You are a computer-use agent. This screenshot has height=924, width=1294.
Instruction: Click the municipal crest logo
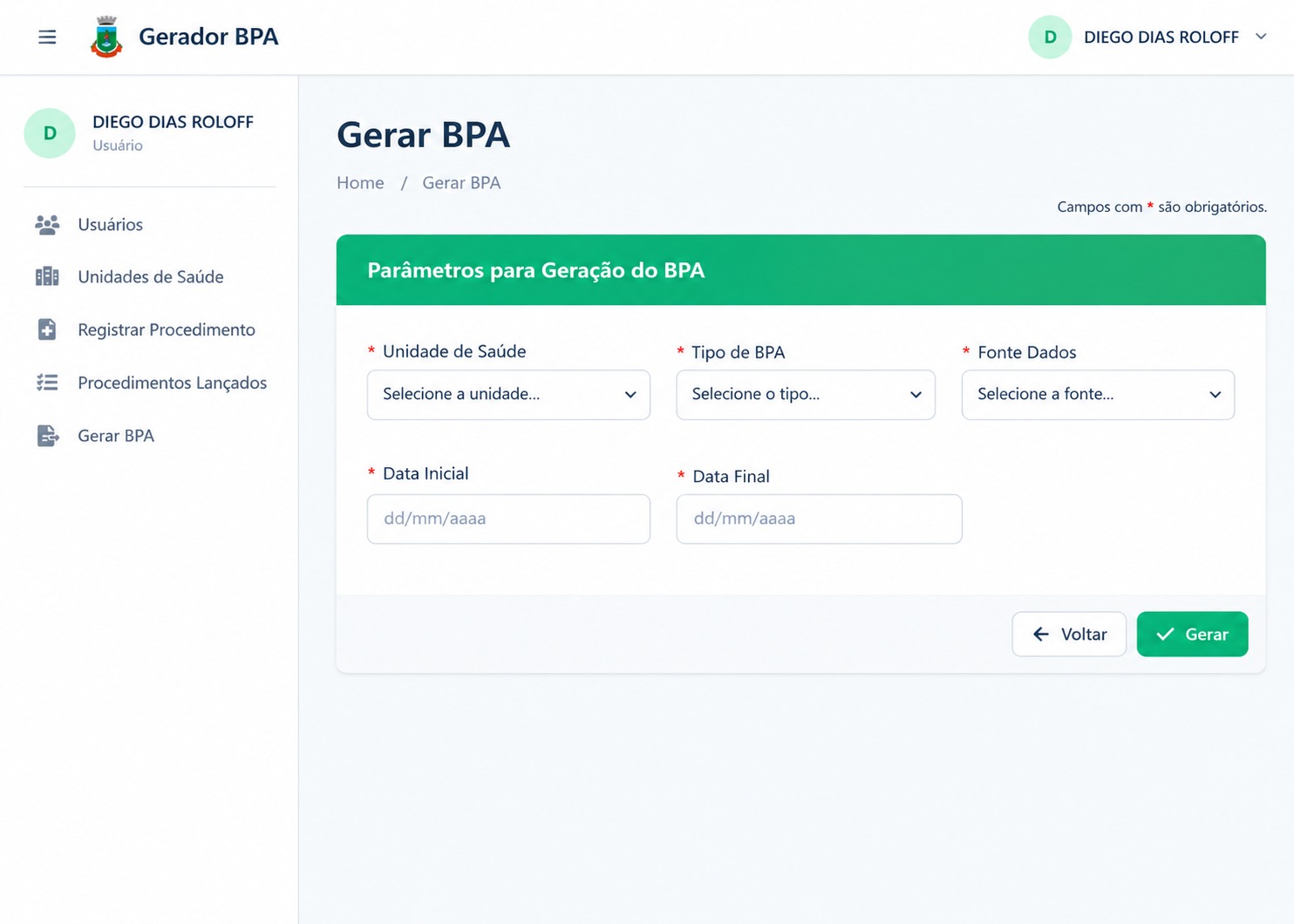tap(106, 37)
